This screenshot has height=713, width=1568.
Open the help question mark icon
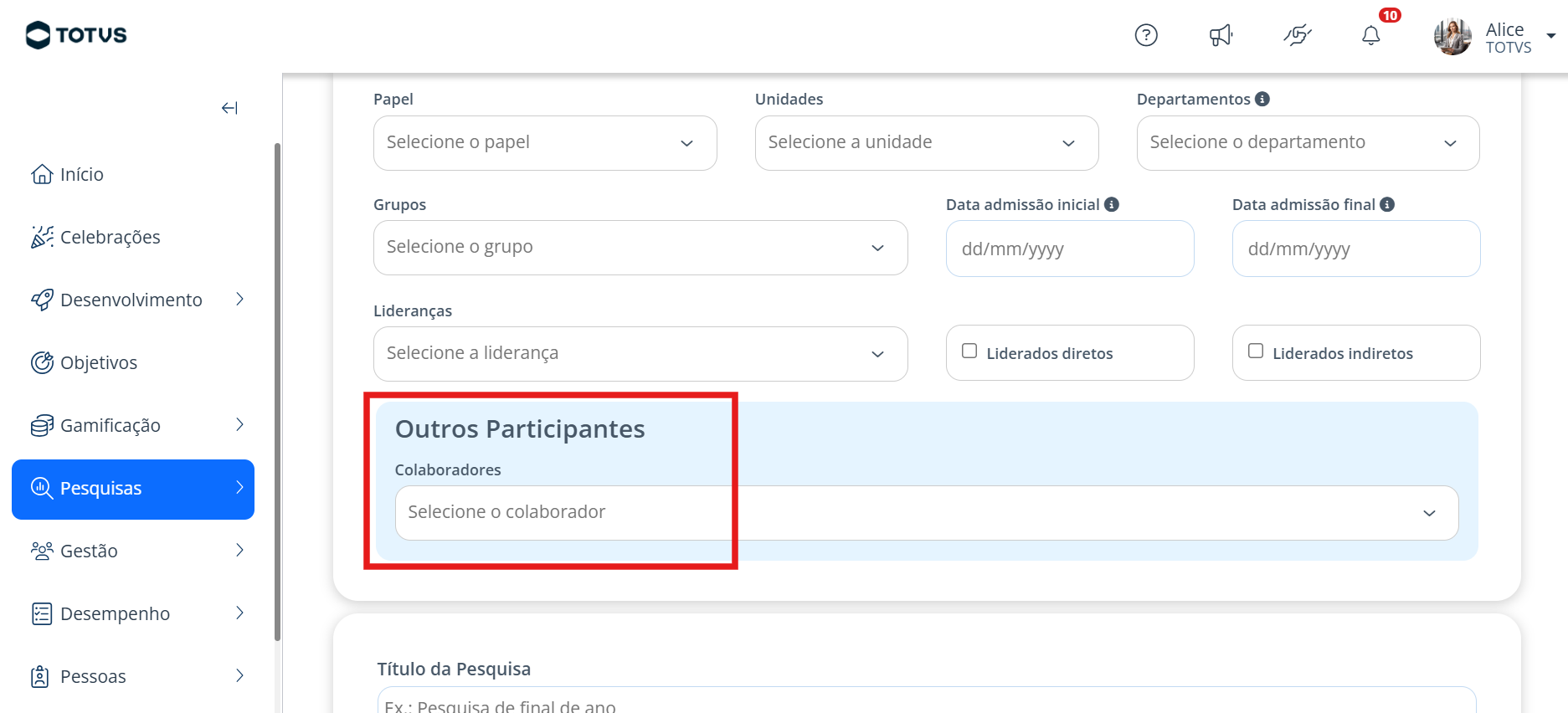pos(1146,35)
